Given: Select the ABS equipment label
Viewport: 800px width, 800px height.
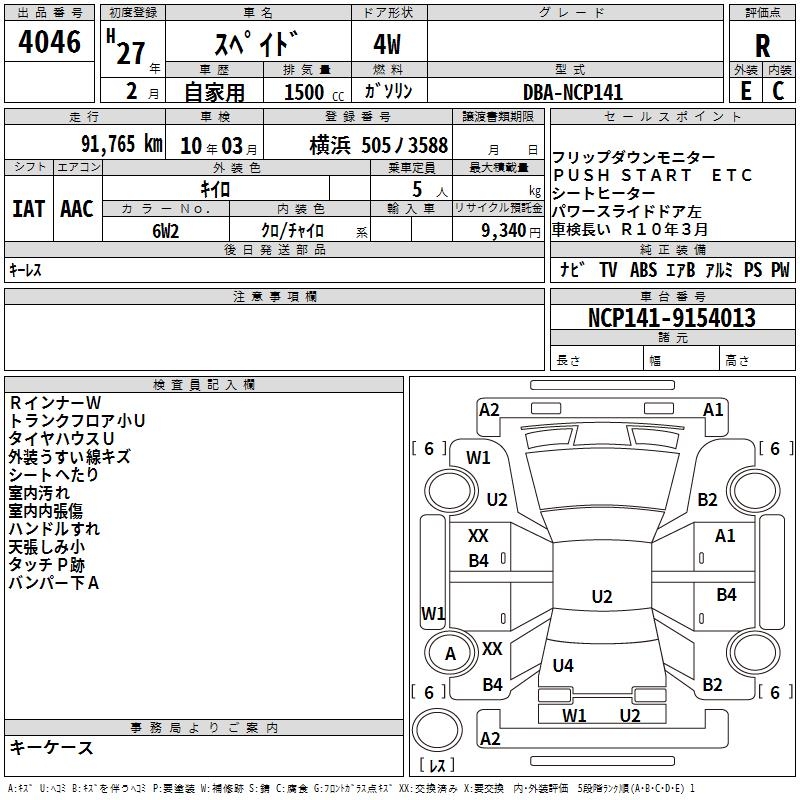Looking at the screenshot, I should tap(643, 269).
